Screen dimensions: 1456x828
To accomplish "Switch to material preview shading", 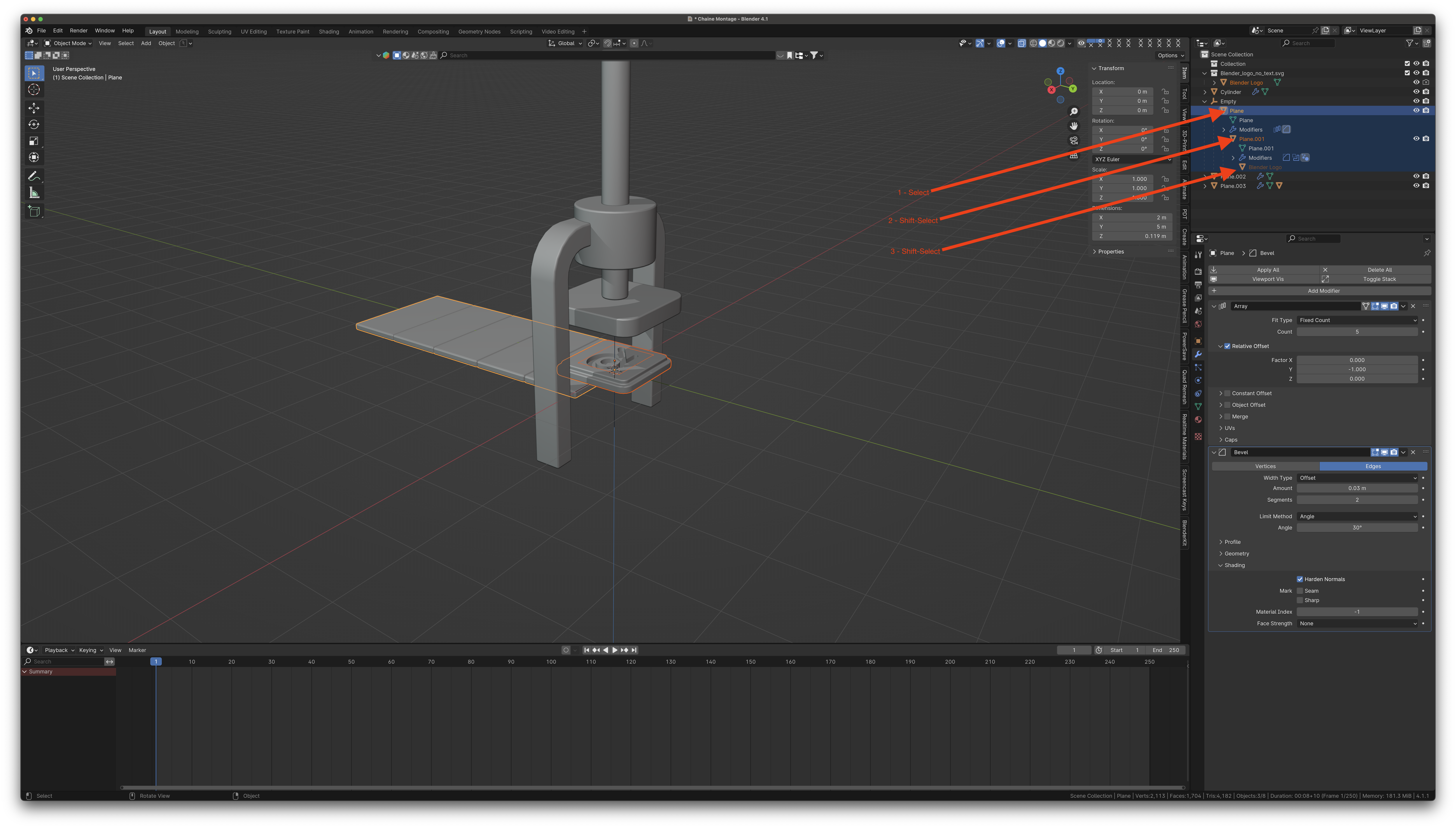I will click(x=1052, y=43).
